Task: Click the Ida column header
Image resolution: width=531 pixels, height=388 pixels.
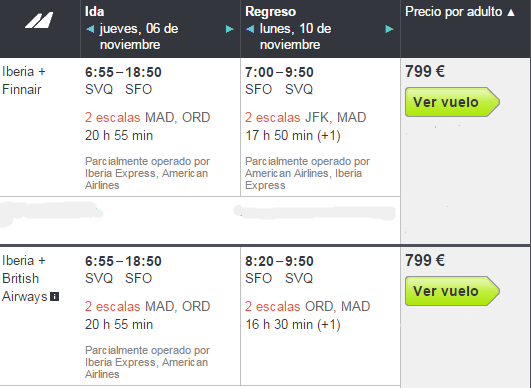Action: [94, 12]
